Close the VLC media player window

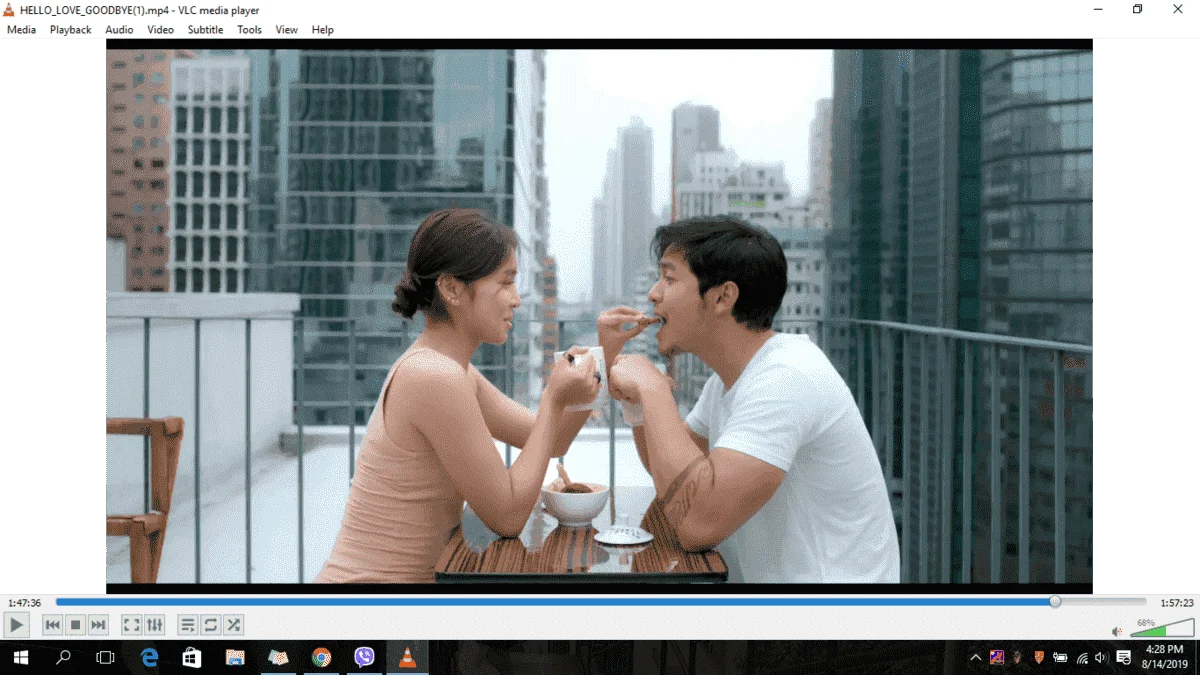click(x=1179, y=9)
